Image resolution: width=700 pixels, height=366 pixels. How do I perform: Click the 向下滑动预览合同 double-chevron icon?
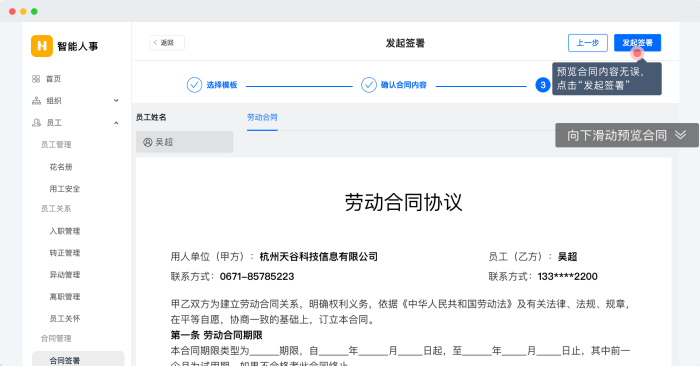680,135
